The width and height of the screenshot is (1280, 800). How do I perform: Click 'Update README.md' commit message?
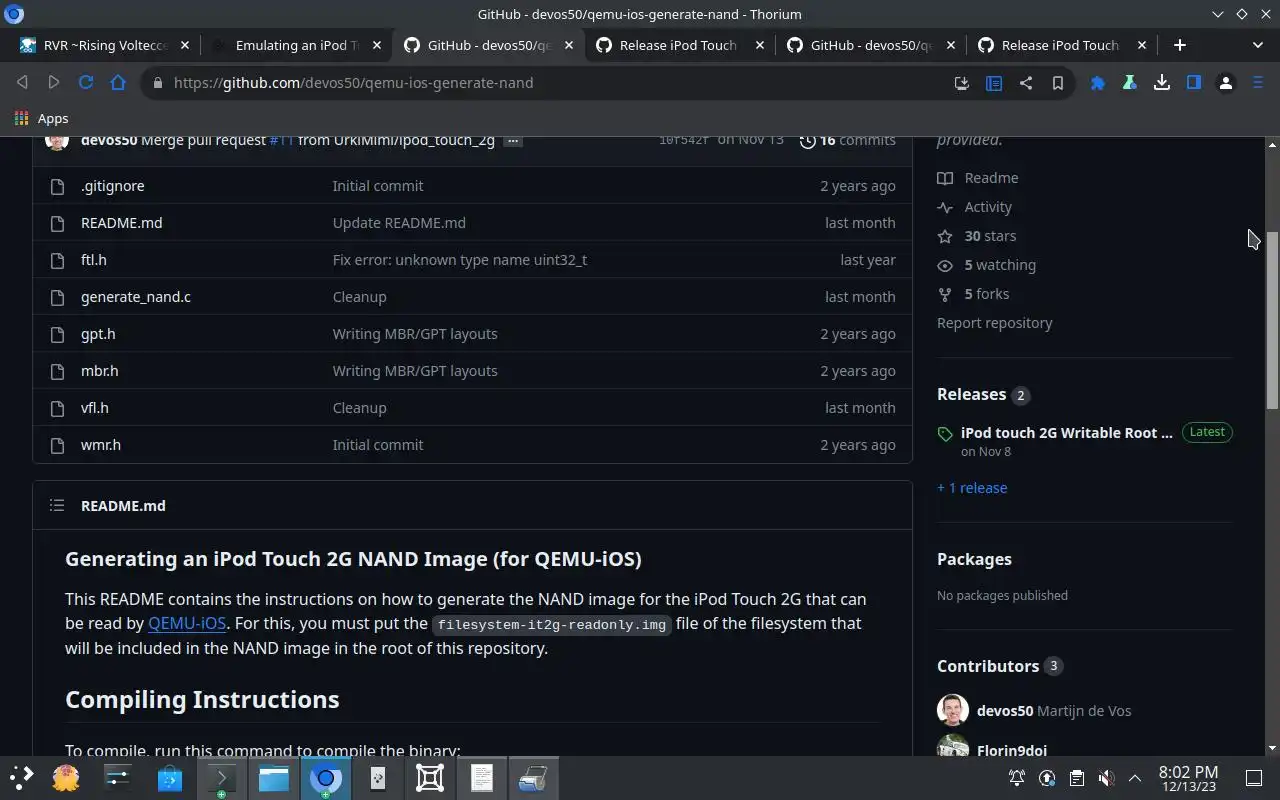pyautogui.click(x=399, y=223)
